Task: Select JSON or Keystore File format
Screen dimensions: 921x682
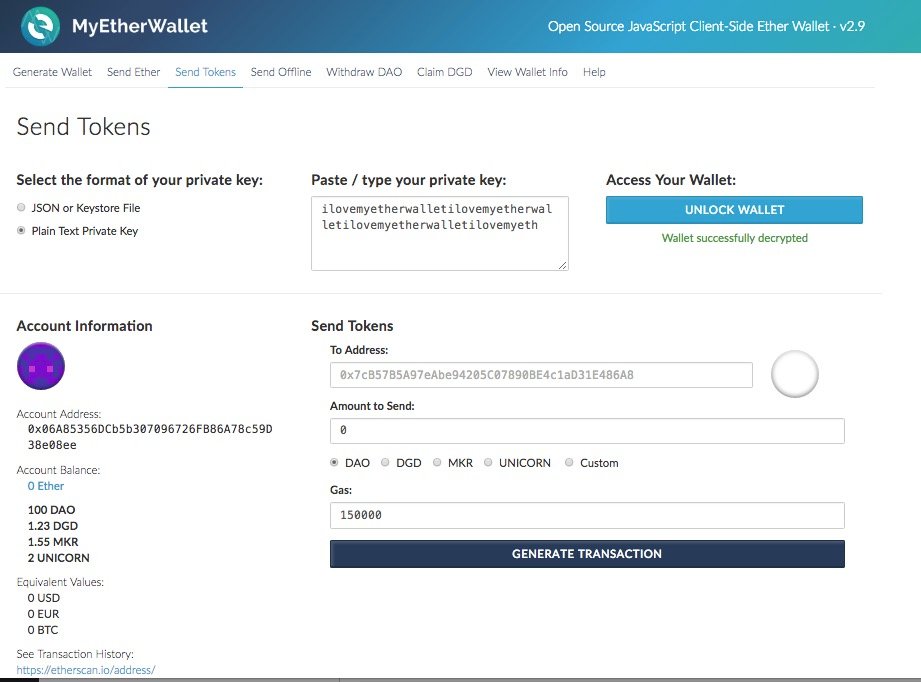Action: click(21, 207)
